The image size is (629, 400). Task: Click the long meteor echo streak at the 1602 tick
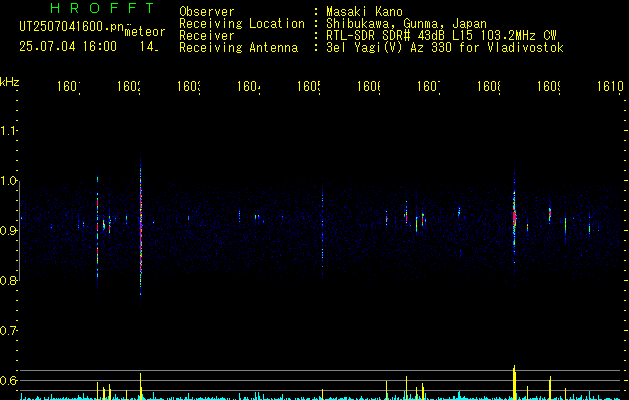[140, 229]
